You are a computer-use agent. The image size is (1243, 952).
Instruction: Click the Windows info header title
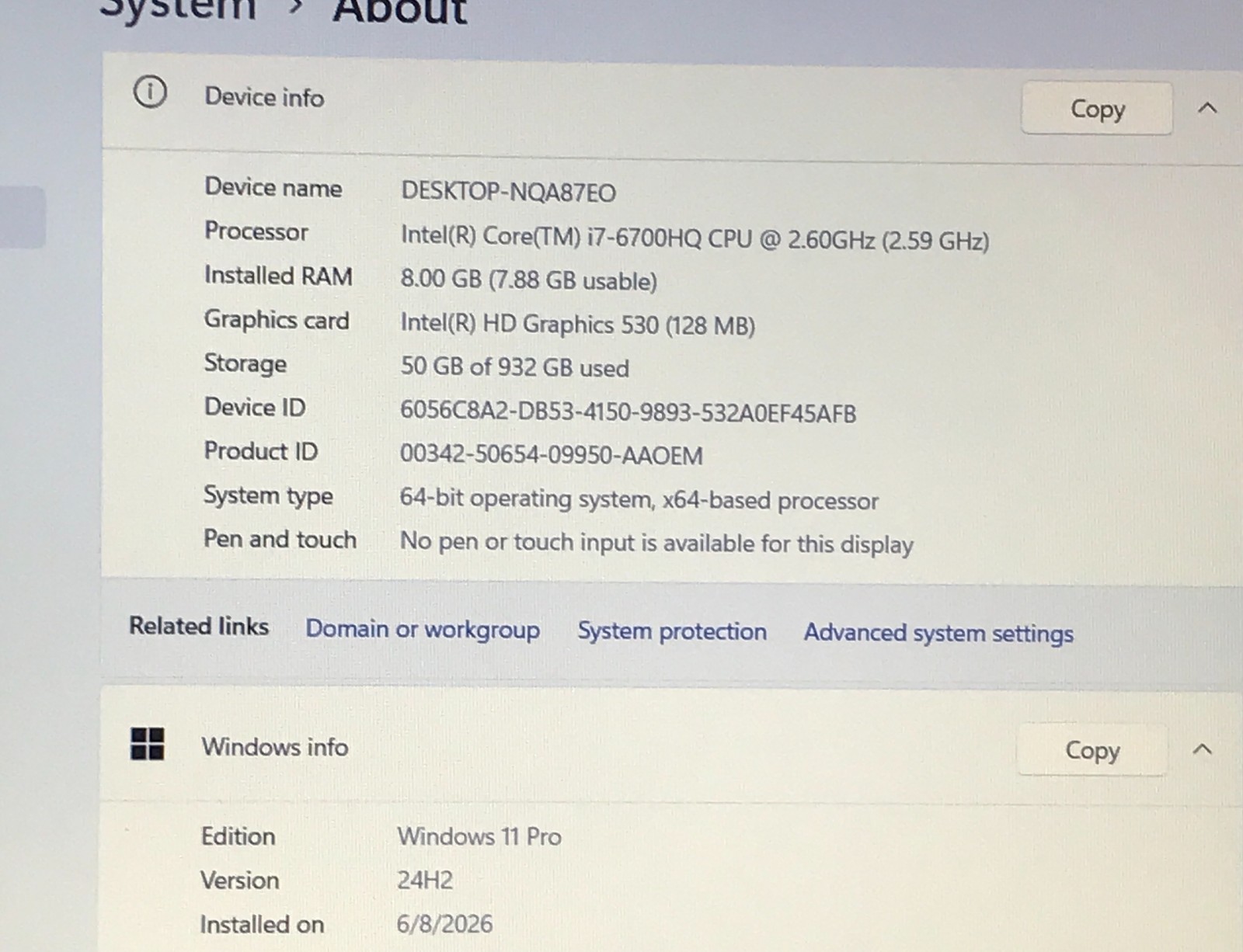click(x=275, y=747)
